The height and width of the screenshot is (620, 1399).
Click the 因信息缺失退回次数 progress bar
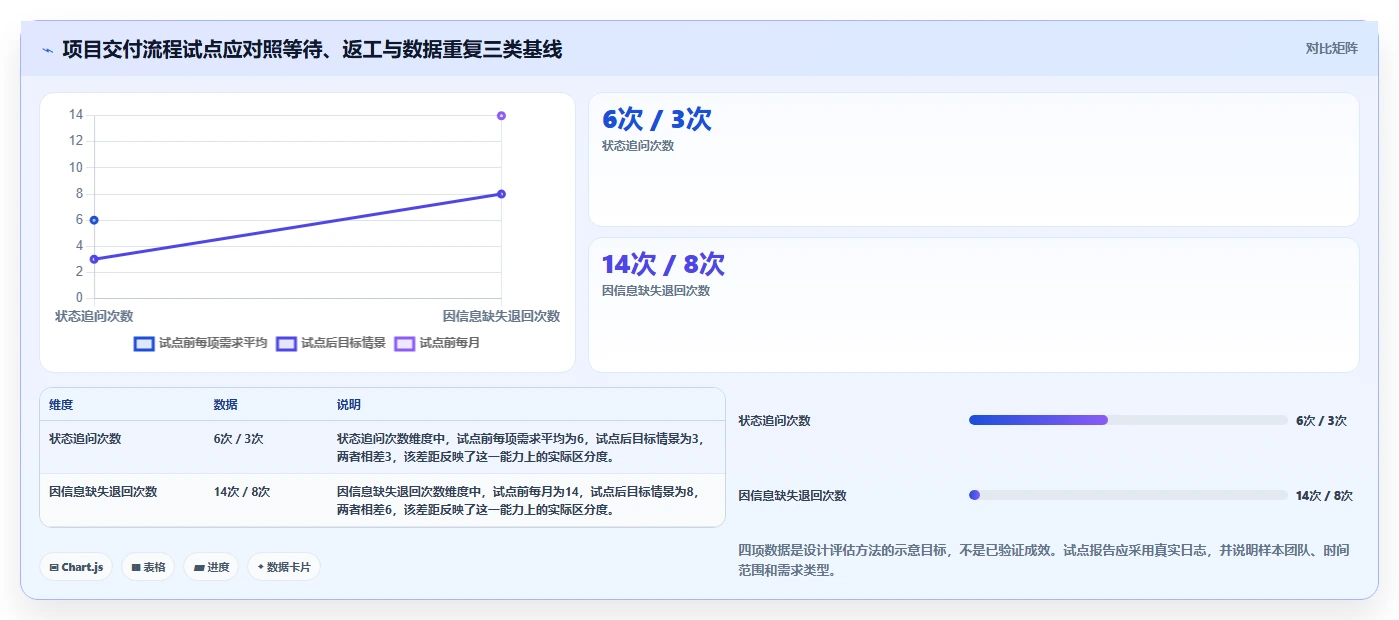1128,495
